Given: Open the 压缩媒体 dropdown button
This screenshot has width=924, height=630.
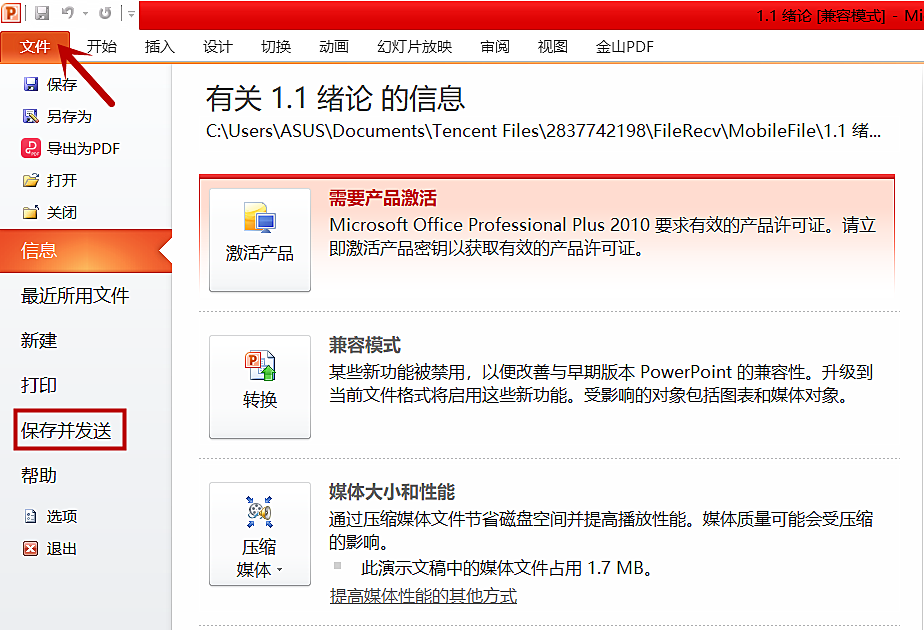Looking at the screenshot, I should 260,534.
